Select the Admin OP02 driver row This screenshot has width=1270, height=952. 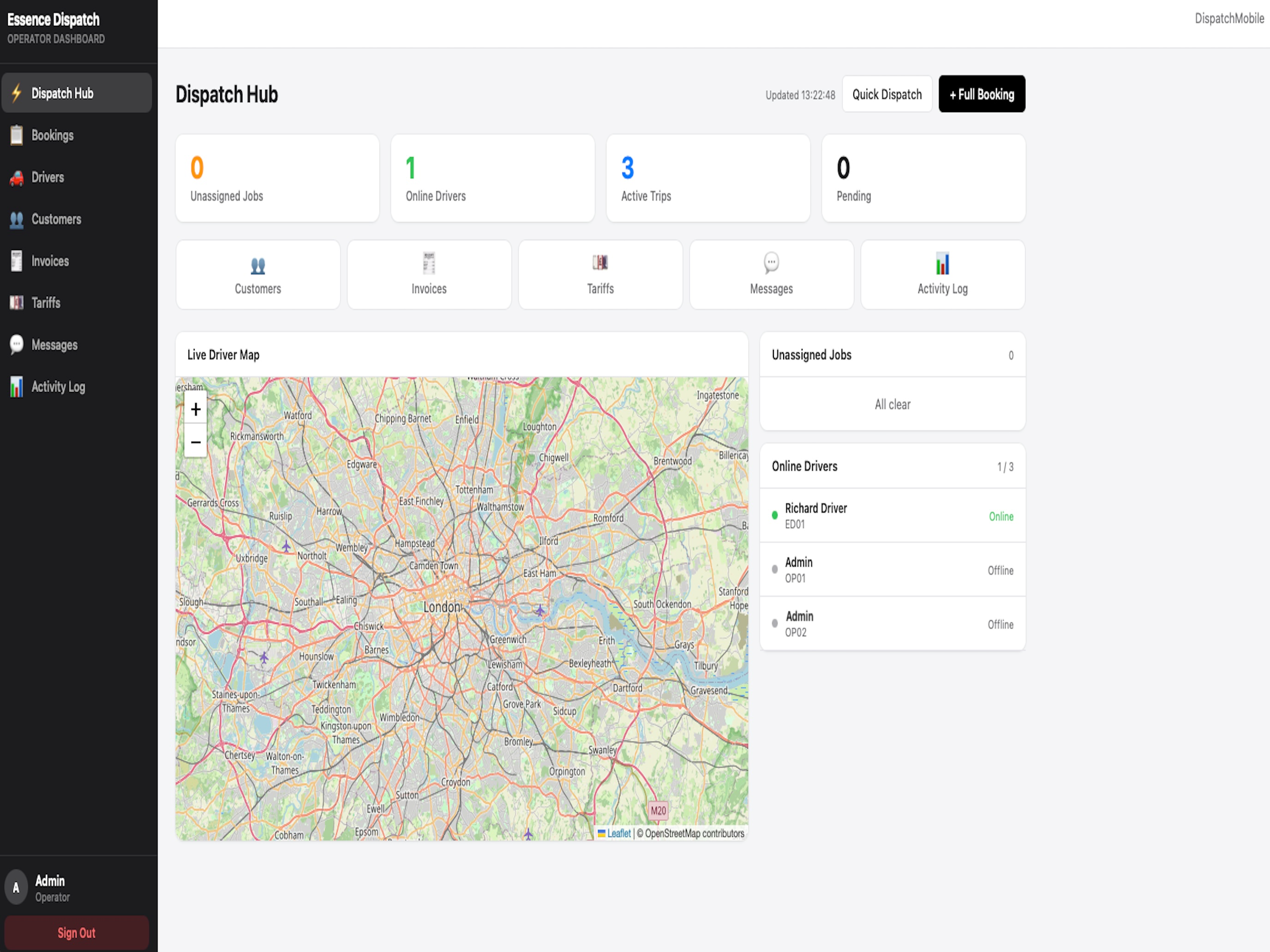pyautogui.click(x=892, y=624)
